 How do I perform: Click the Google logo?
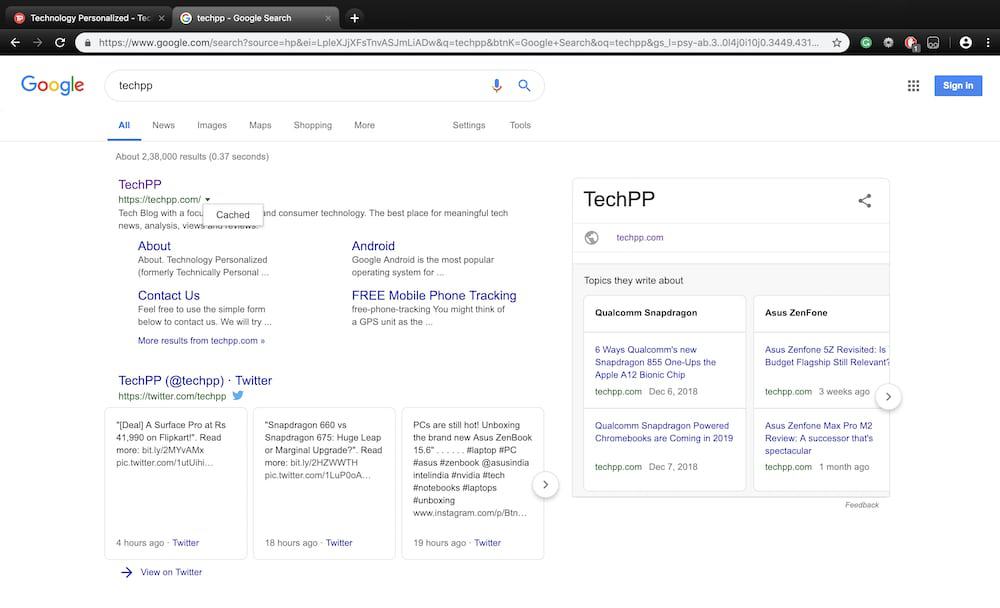(52, 85)
